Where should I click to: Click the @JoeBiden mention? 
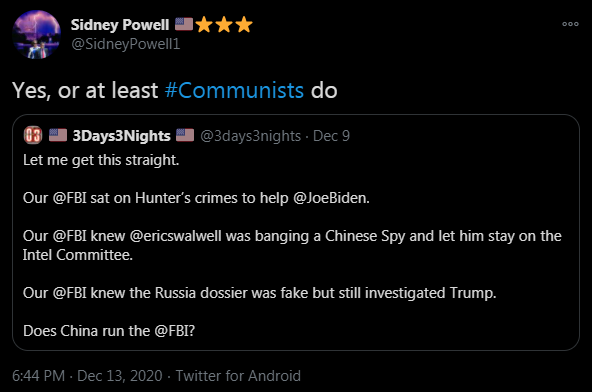pyautogui.click(x=331, y=198)
